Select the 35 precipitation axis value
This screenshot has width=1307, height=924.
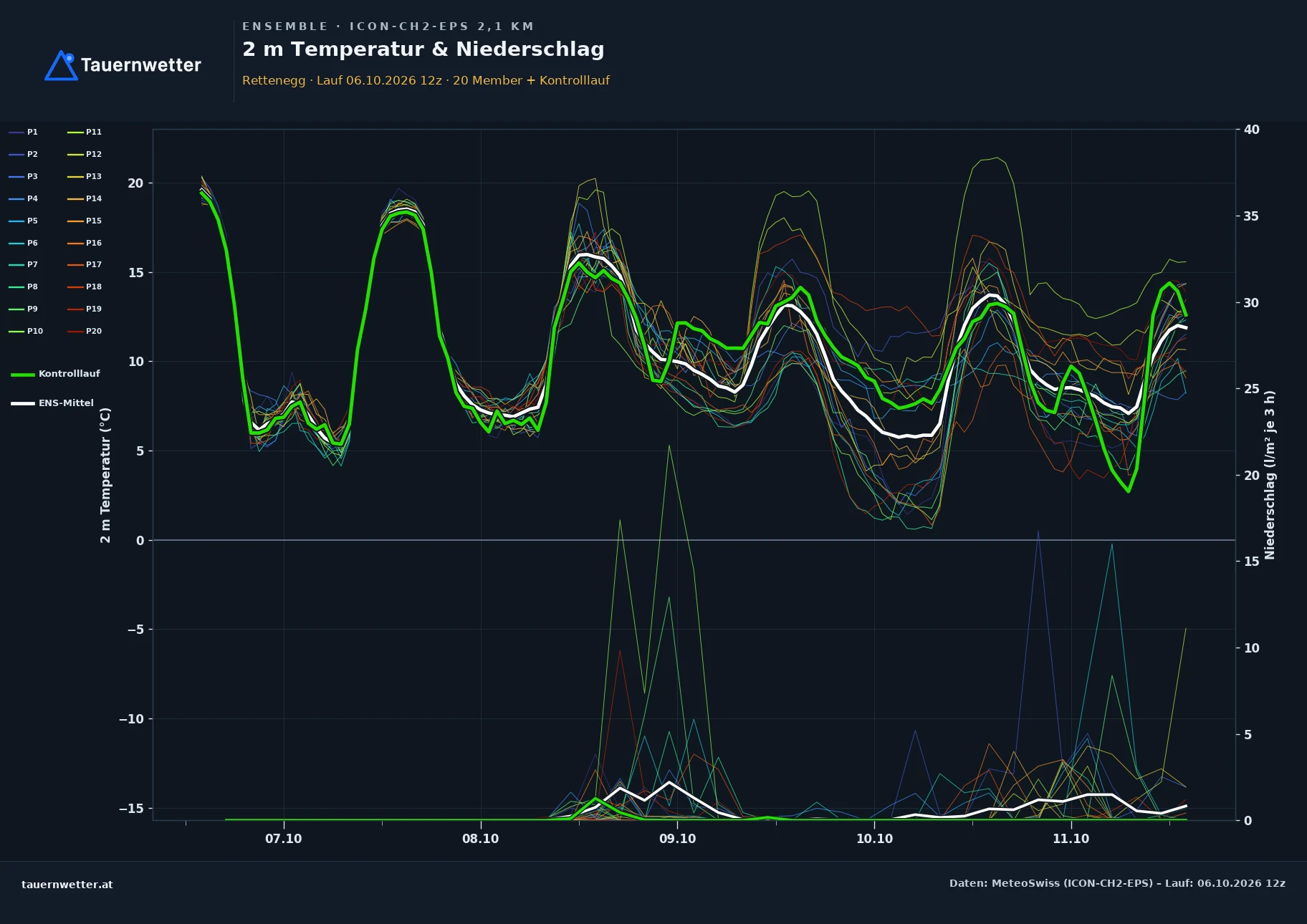click(x=1252, y=216)
